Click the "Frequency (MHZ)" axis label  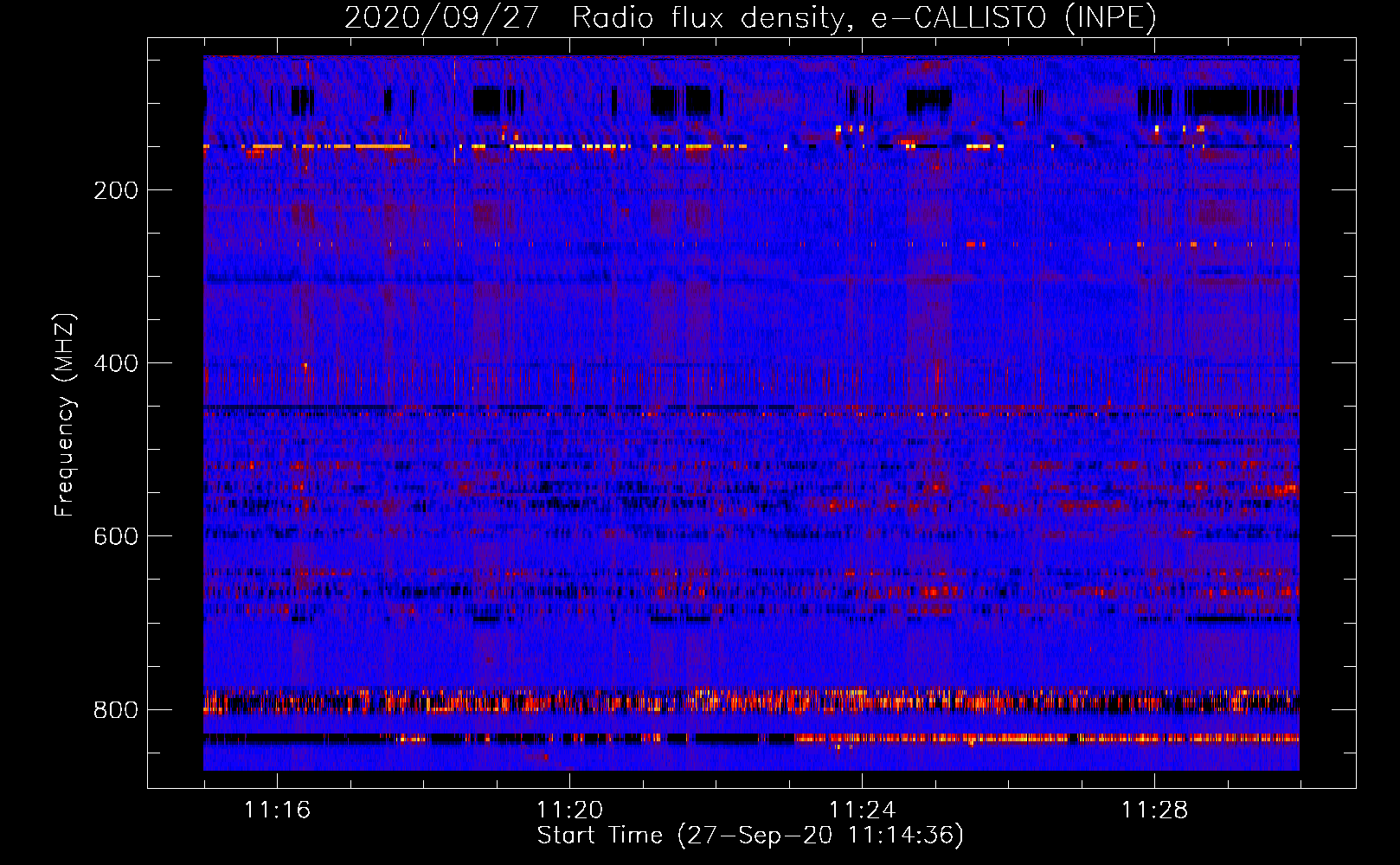[x=65, y=415]
